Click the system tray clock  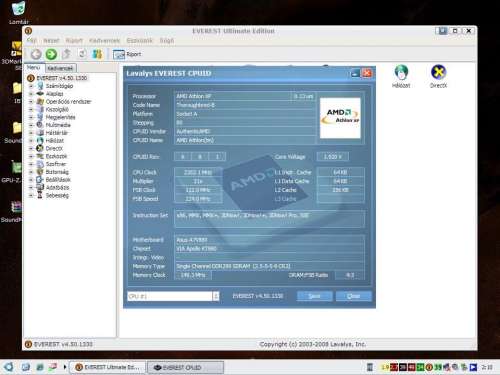(x=487, y=367)
